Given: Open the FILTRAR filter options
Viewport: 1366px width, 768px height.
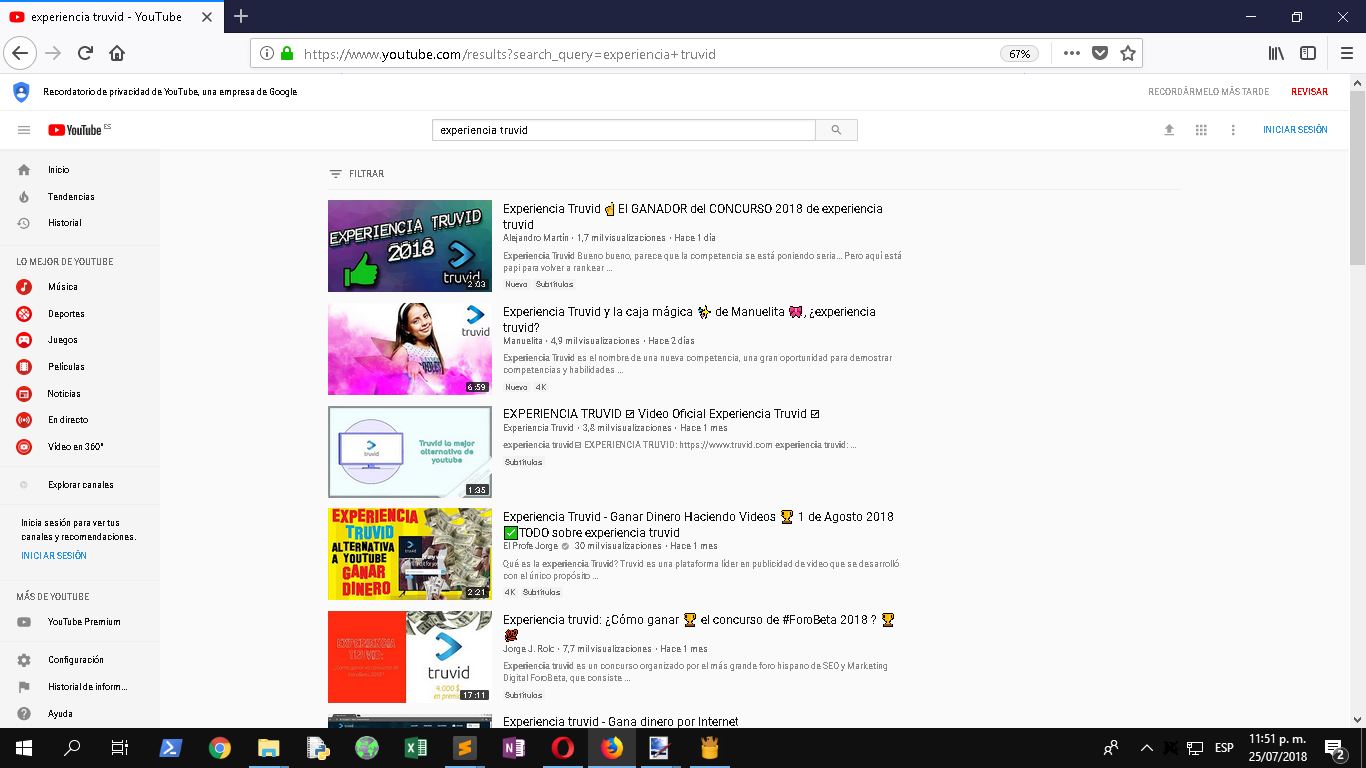Looking at the screenshot, I should coord(357,174).
